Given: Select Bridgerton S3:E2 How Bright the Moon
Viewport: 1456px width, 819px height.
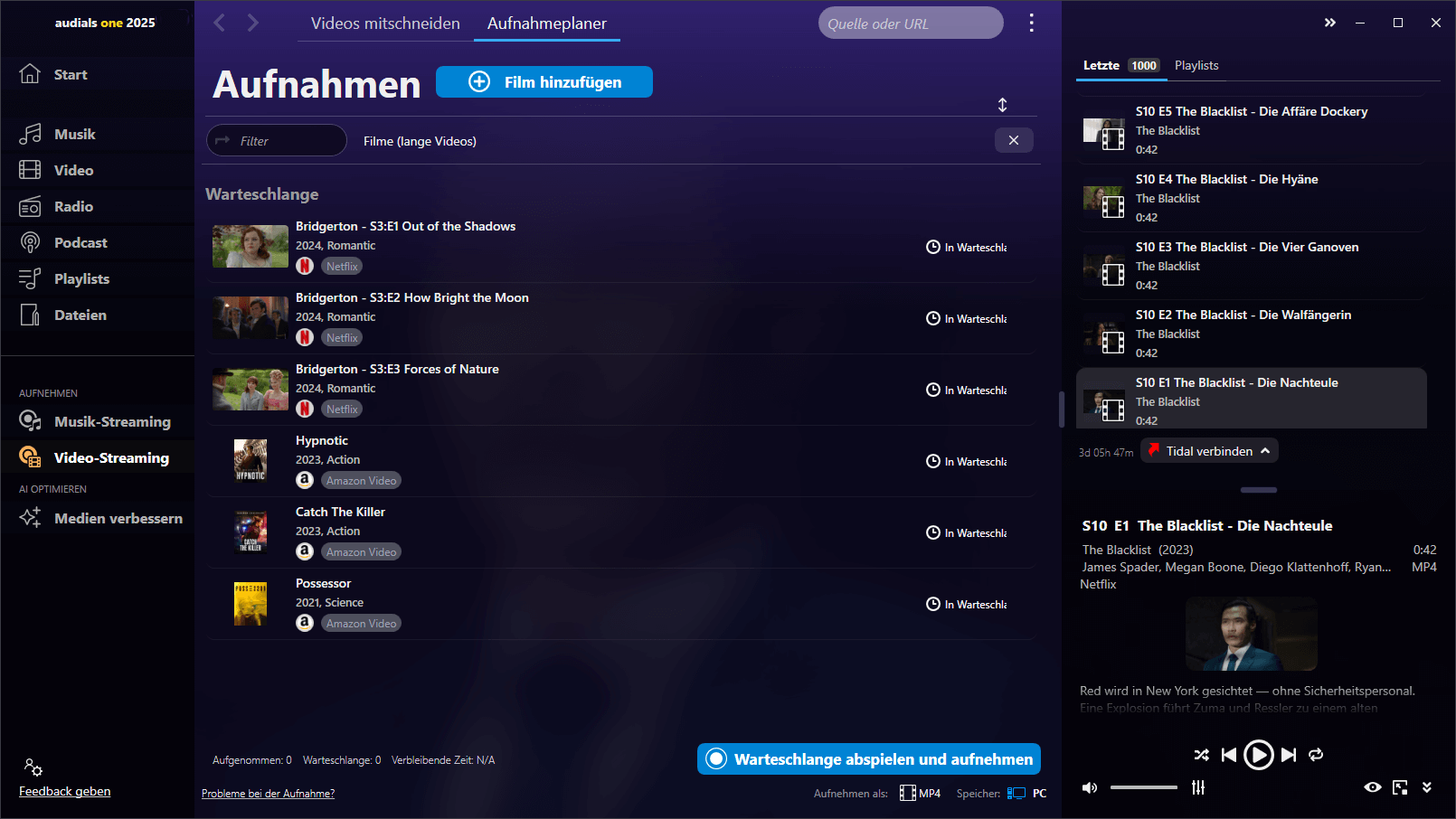Looking at the screenshot, I should (x=621, y=318).
